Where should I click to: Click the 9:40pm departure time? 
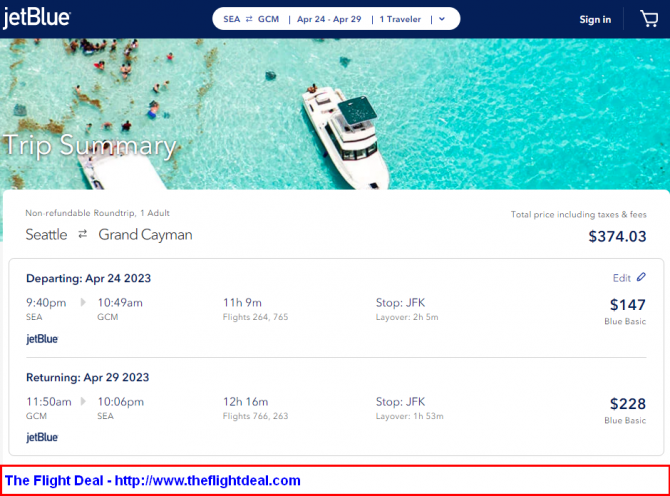[x=46, y=303]
